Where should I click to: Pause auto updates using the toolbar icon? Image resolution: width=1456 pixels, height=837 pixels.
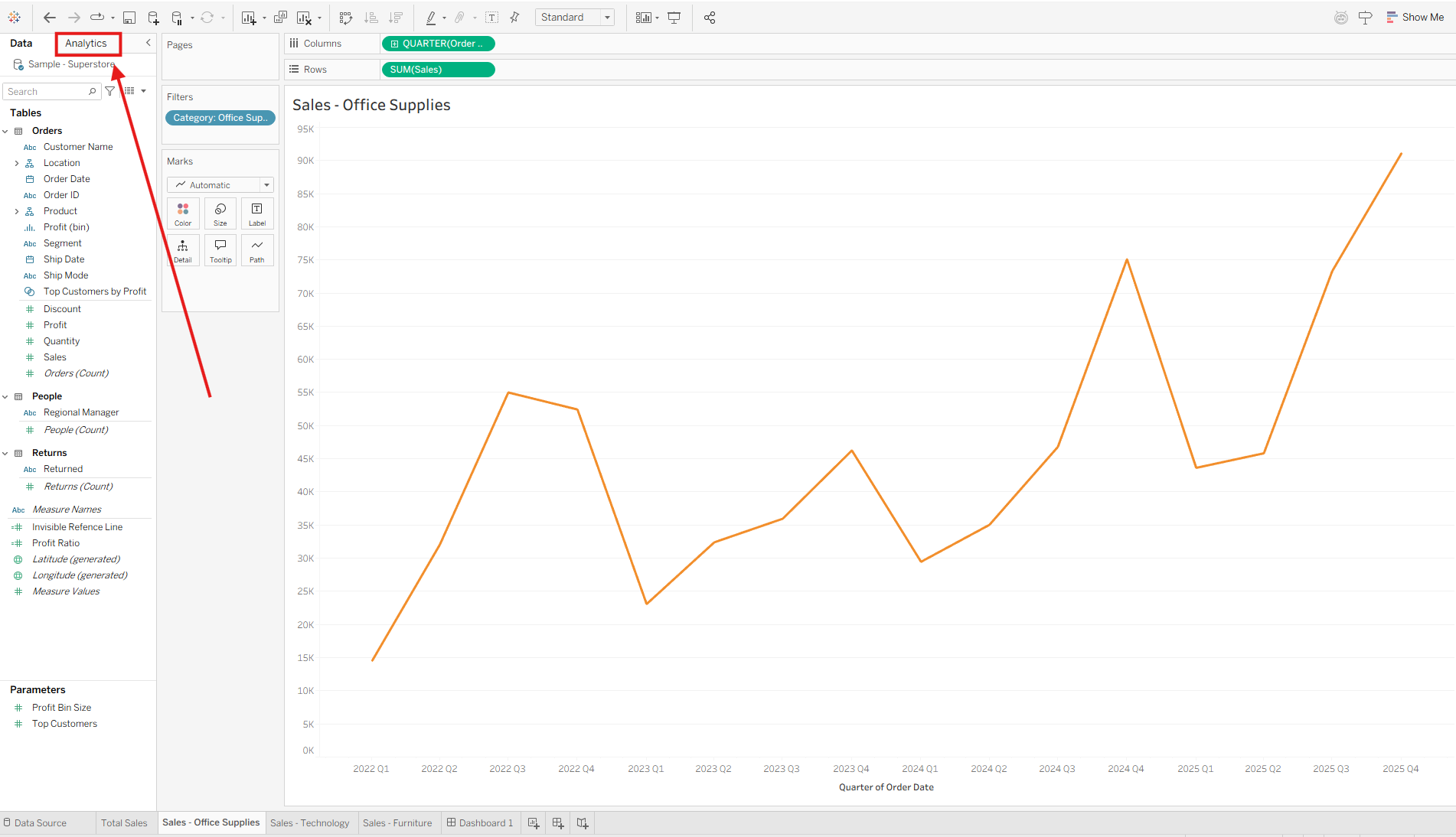178,18
